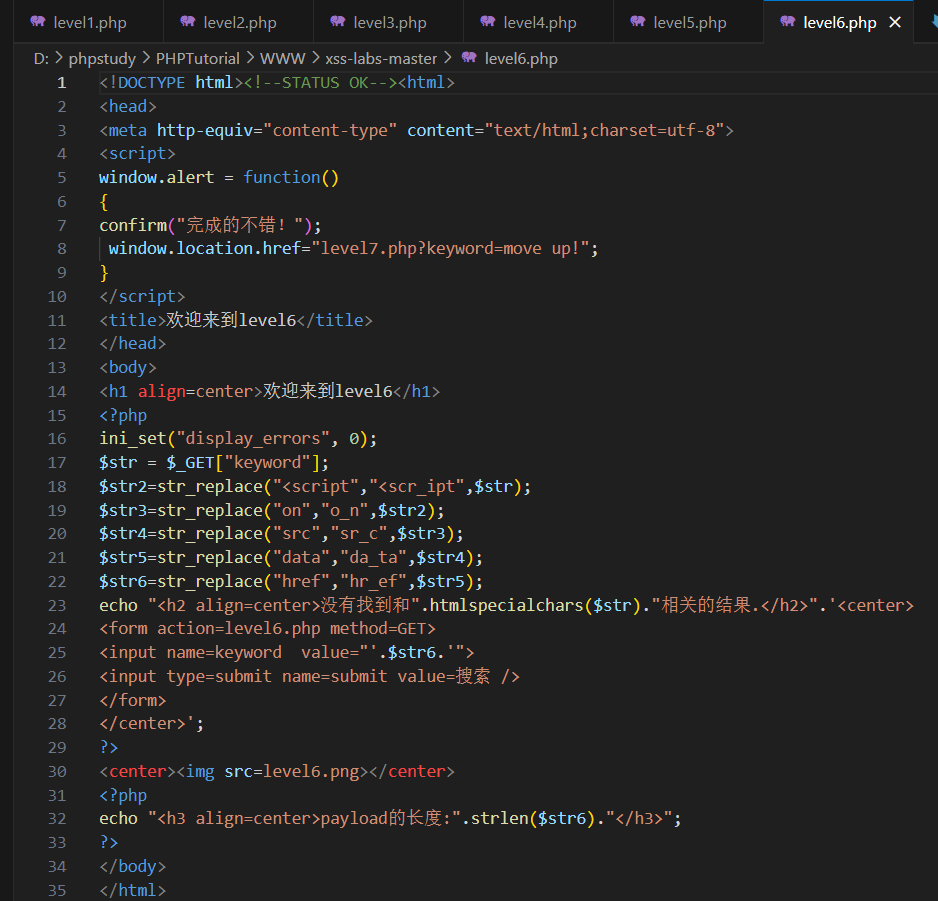938x901 pixels.
Task: Click 'htmlspecialchars' on line 23
Action: (507, 605)
